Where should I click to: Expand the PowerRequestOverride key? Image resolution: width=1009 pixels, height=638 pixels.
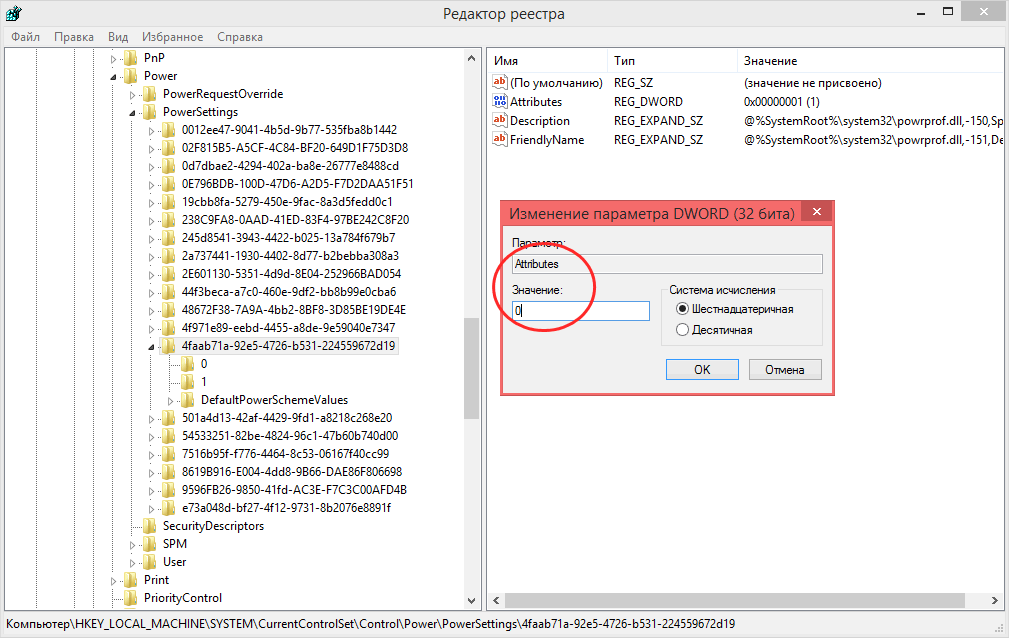(x=133, y=95)
